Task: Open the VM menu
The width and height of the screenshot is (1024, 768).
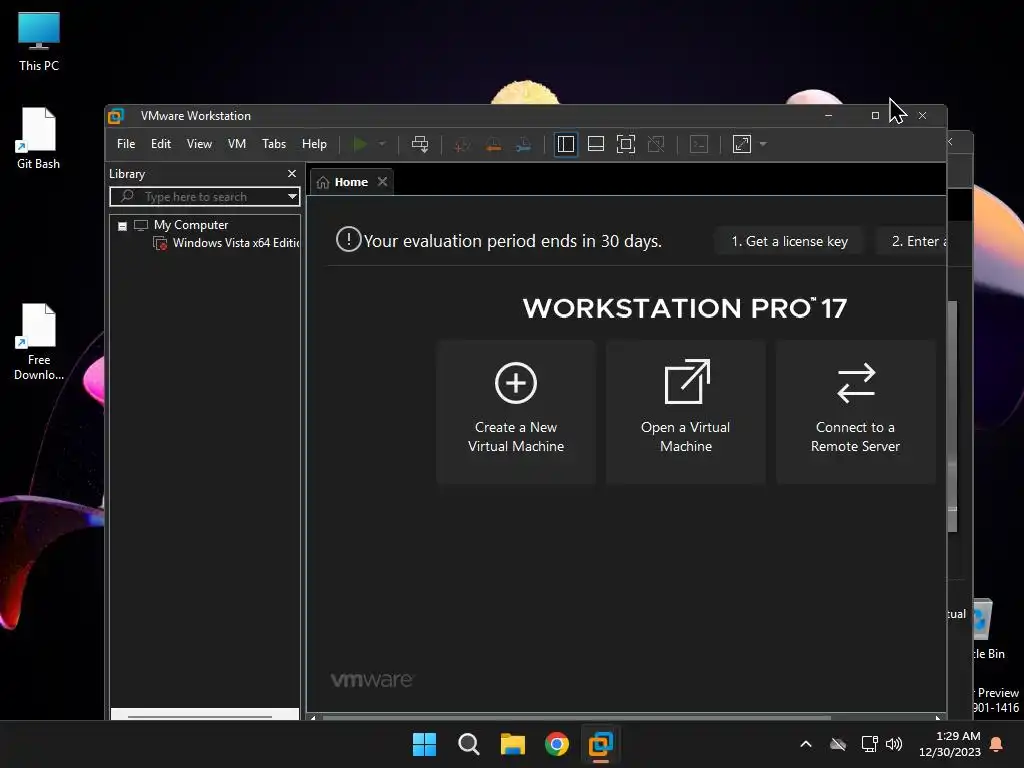Action: (236, 144)
